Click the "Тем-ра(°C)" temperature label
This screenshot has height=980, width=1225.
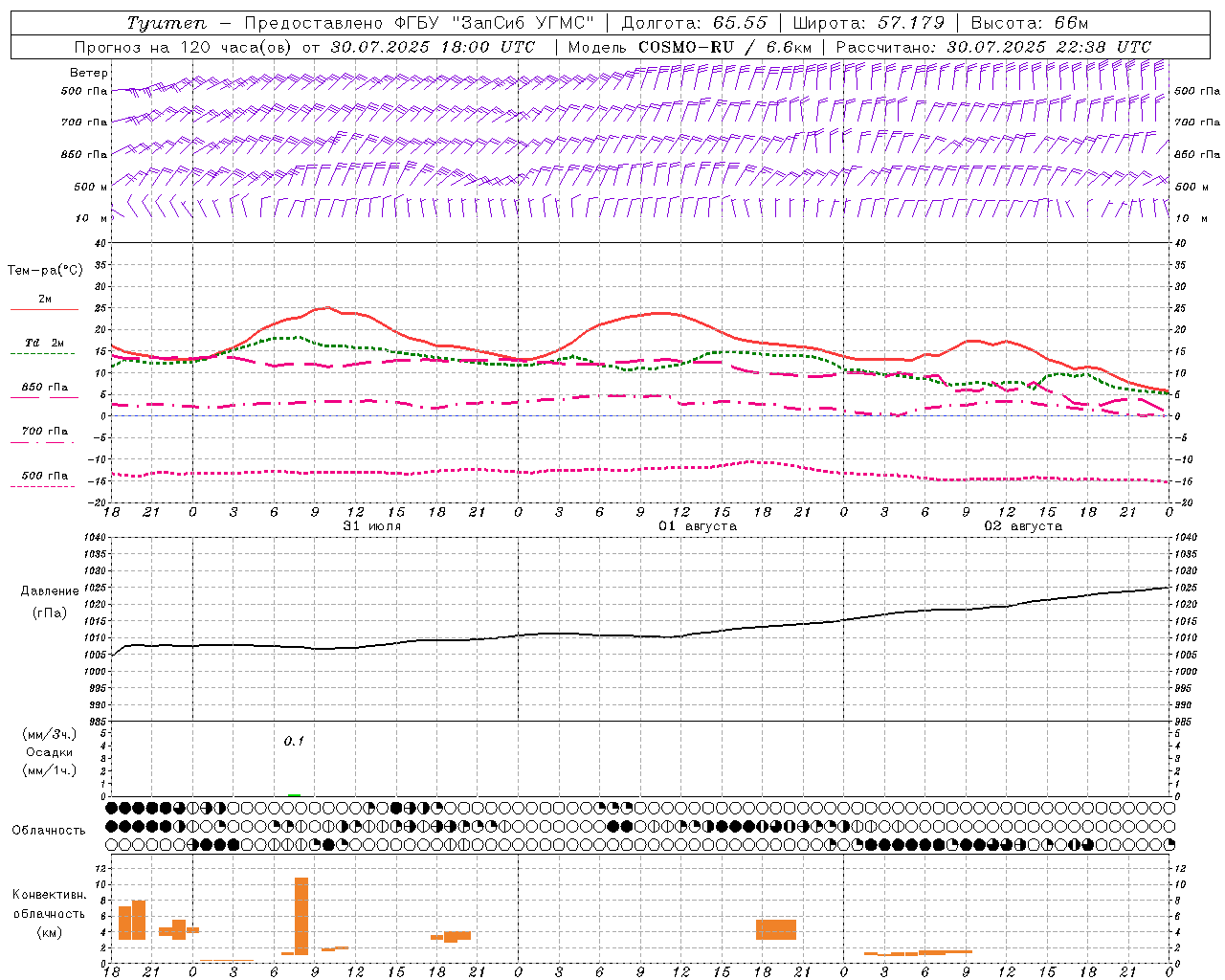(x=45, y=271)
